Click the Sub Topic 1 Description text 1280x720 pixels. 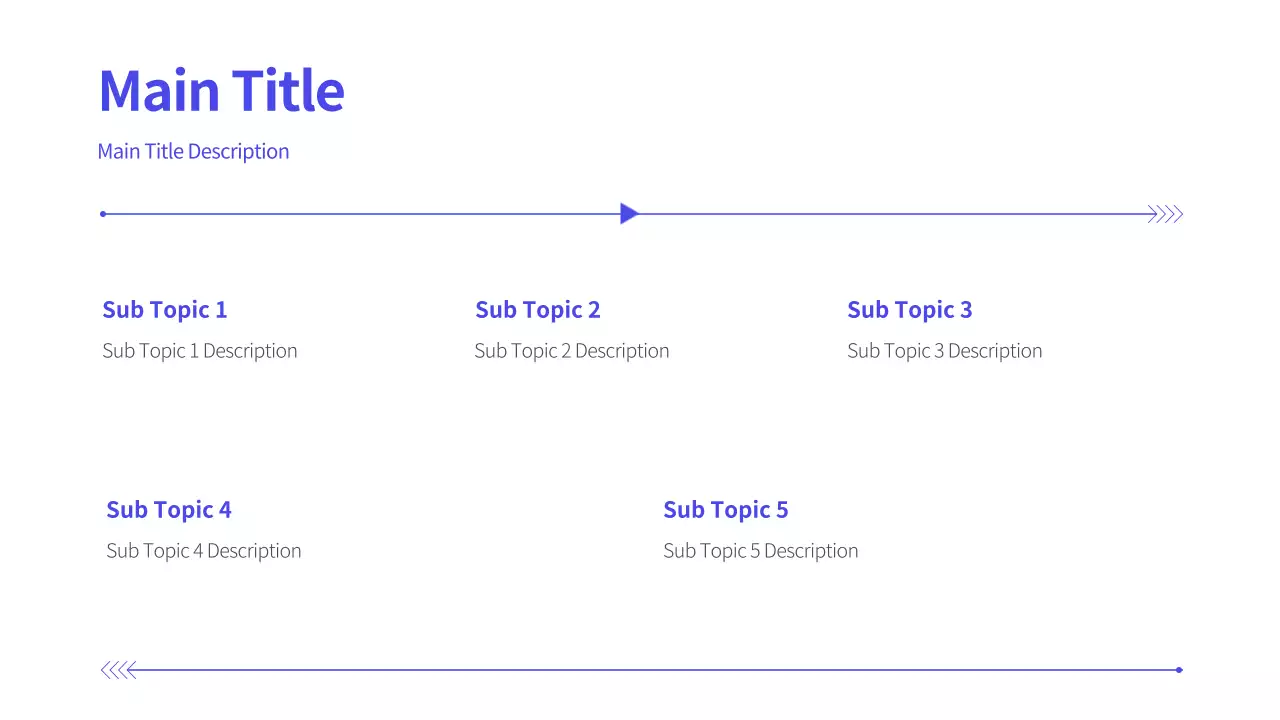point(199,351)
